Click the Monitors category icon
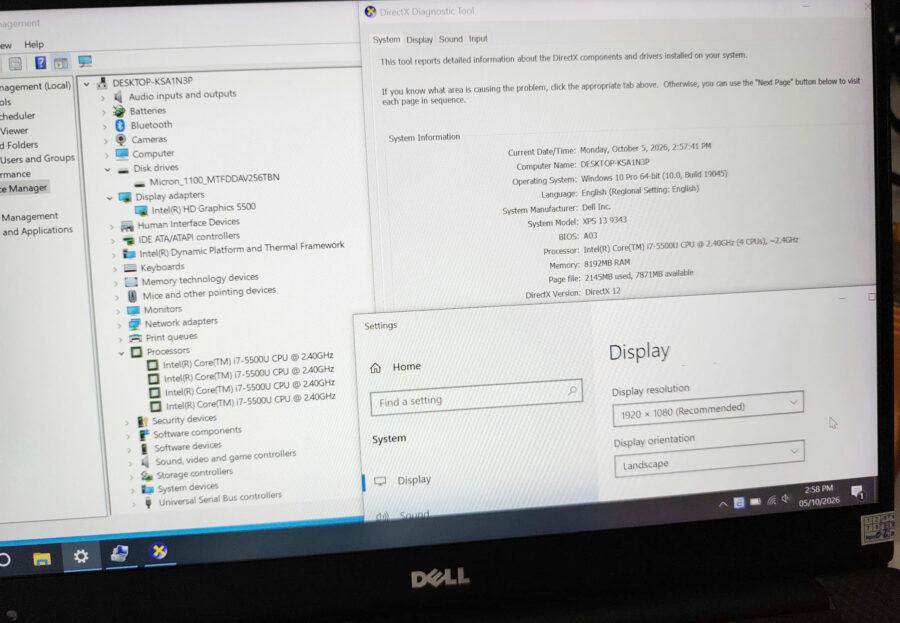900x623 pixels. (x=133, y=310)
